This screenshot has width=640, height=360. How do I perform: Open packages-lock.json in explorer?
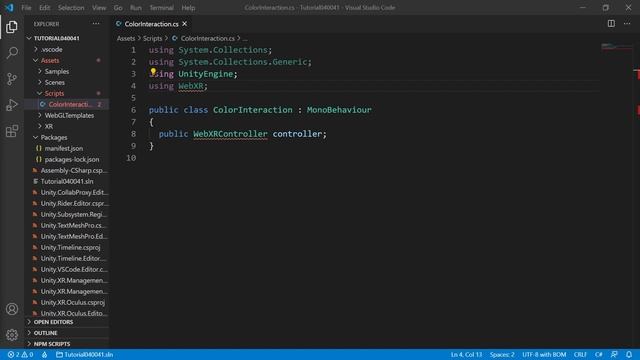(x=72, y=160)
